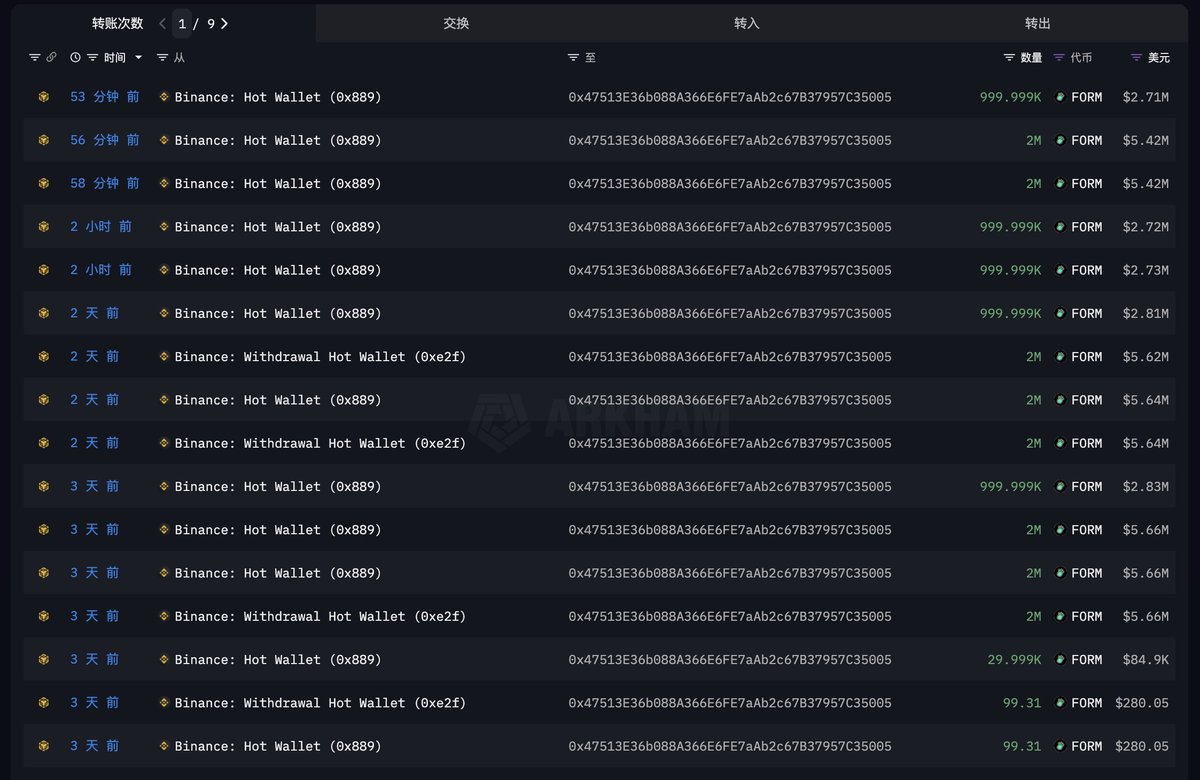Open Binance: Withdrawal Hot Wallet (0xe2f) first entry
Screen dimensions: 1200x780
pyautogui.click(x=320, y=357)
